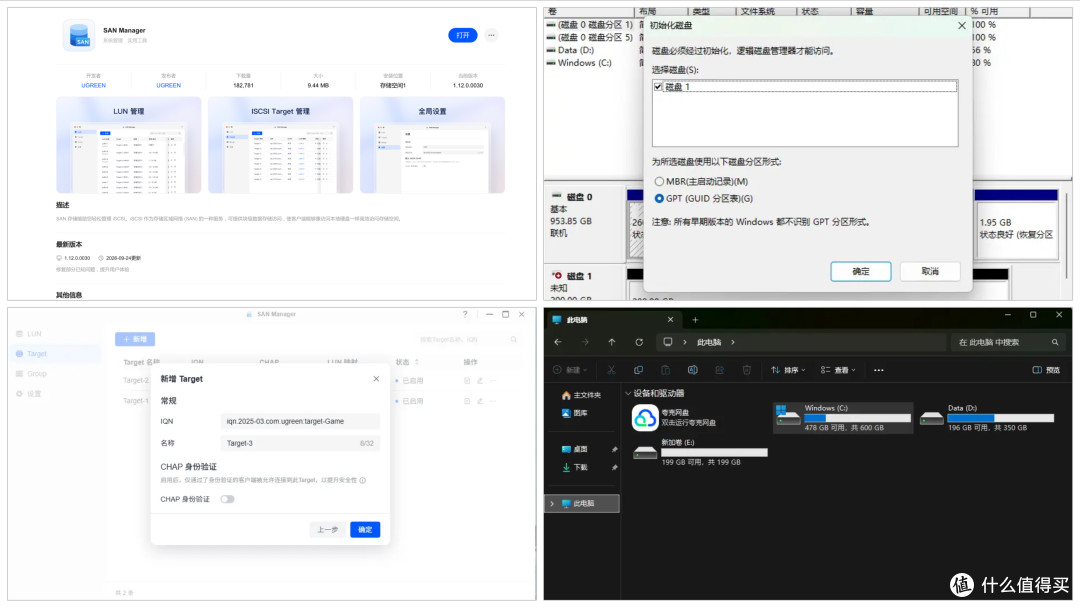Collapse the 设备和驱动器 group
This screenshot has height=608, width=1080.
point(627,393)
